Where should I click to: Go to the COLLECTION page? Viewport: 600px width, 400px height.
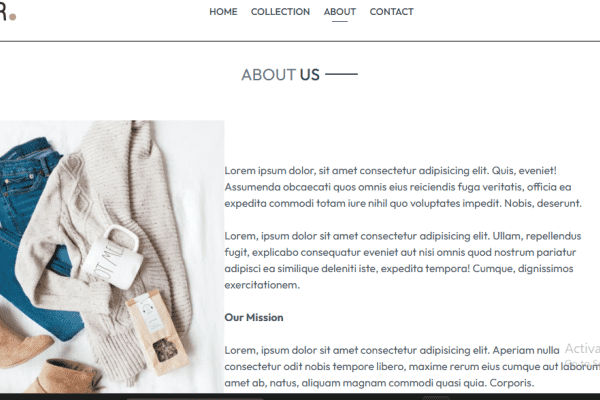(x=280, y=12)
